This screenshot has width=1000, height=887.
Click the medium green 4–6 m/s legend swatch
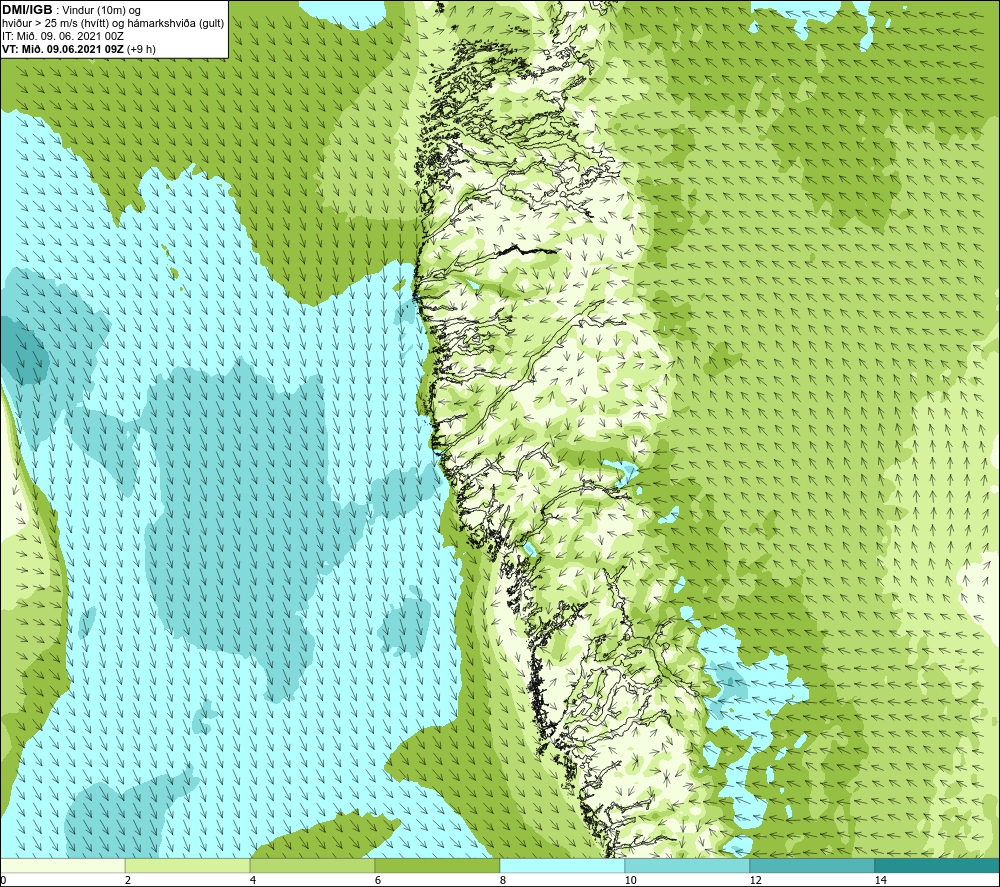[312, 865]
